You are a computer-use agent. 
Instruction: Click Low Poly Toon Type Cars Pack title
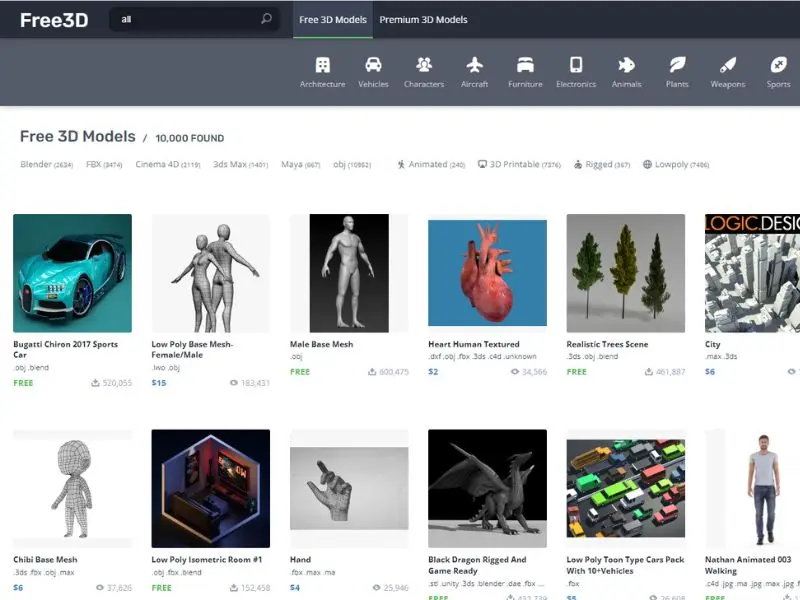coord(625,565)
